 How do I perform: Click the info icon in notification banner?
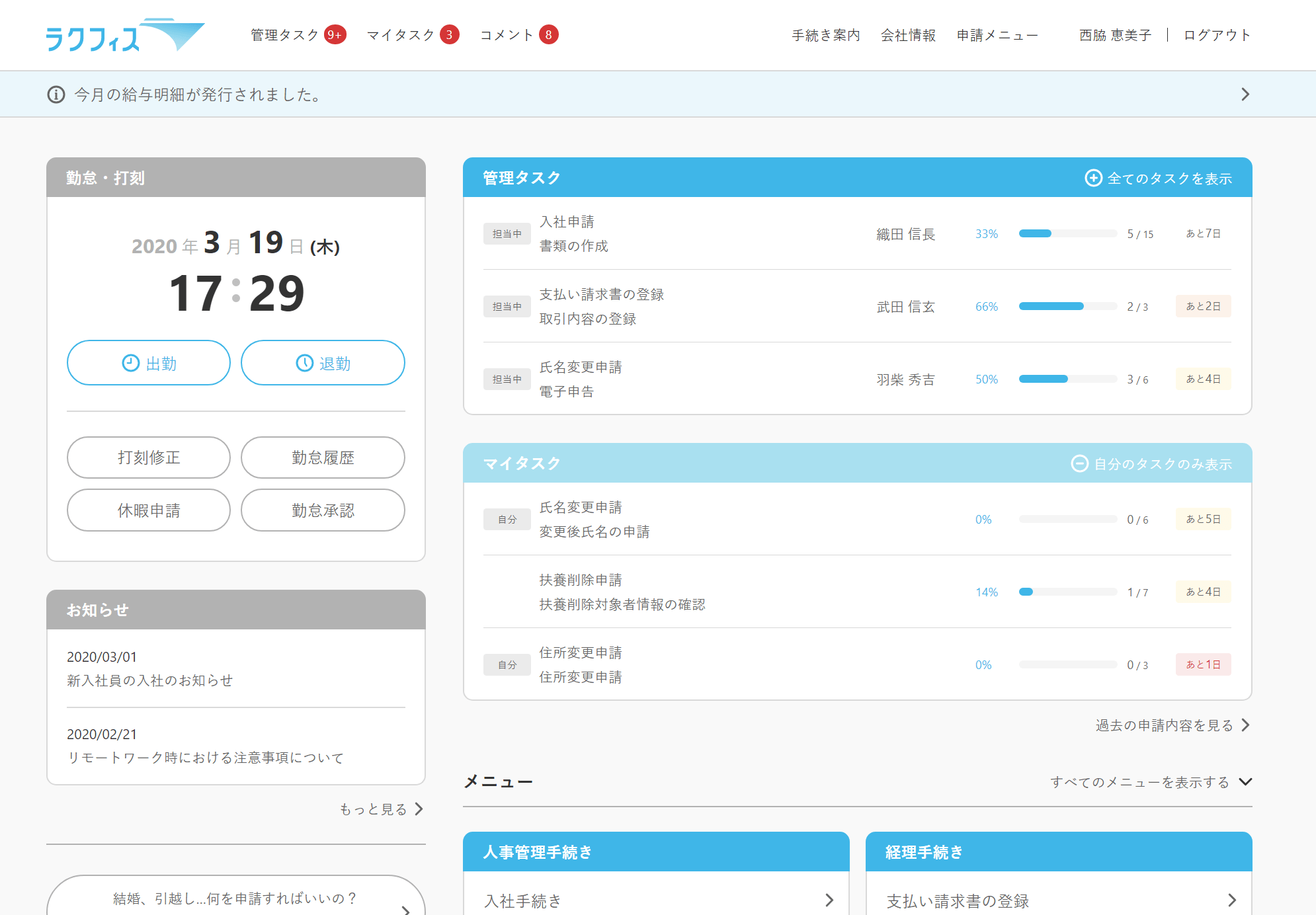coord(56,95)
